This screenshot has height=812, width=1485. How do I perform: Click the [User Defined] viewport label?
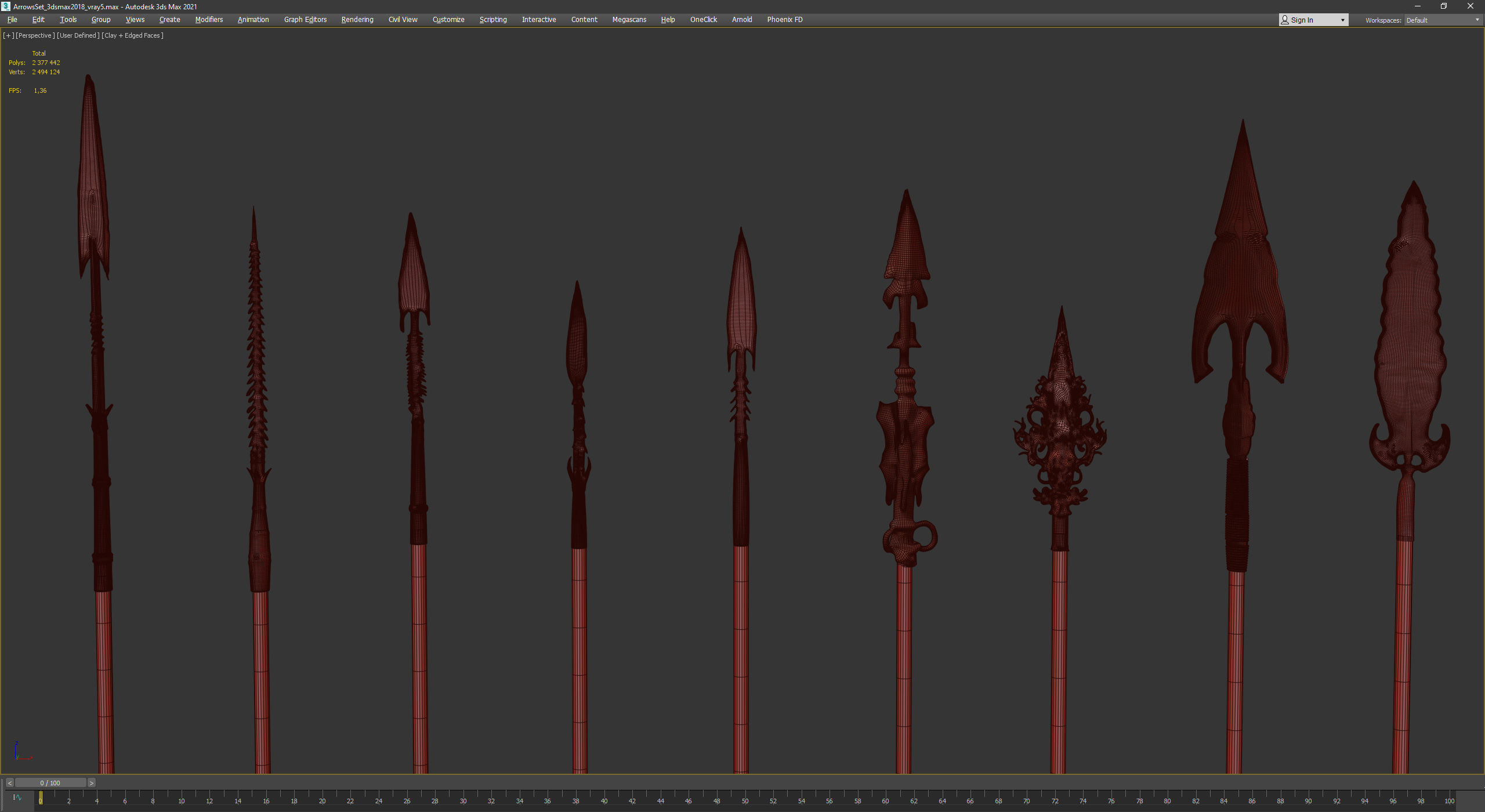pos(78,35)
